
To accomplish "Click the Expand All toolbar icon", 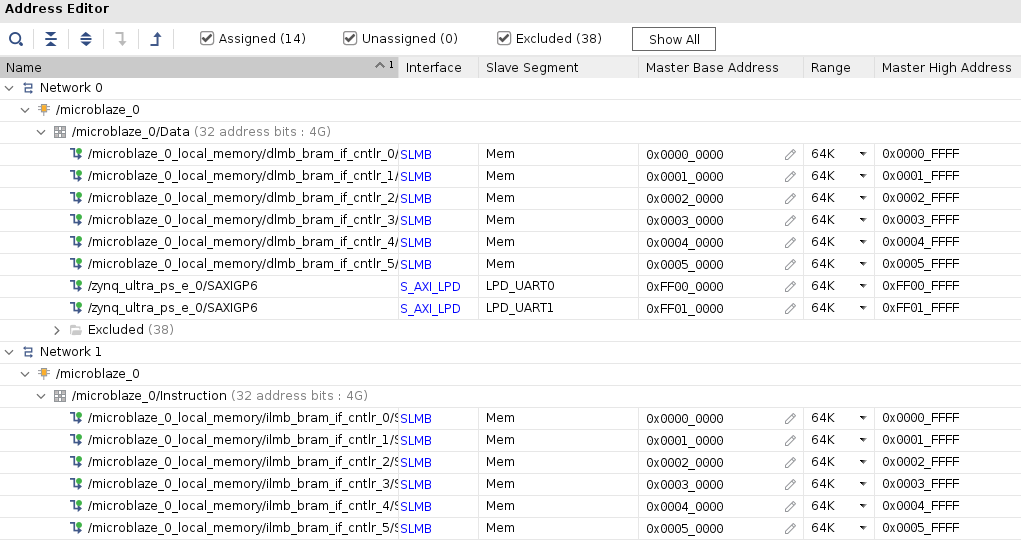I will point(86,39).
